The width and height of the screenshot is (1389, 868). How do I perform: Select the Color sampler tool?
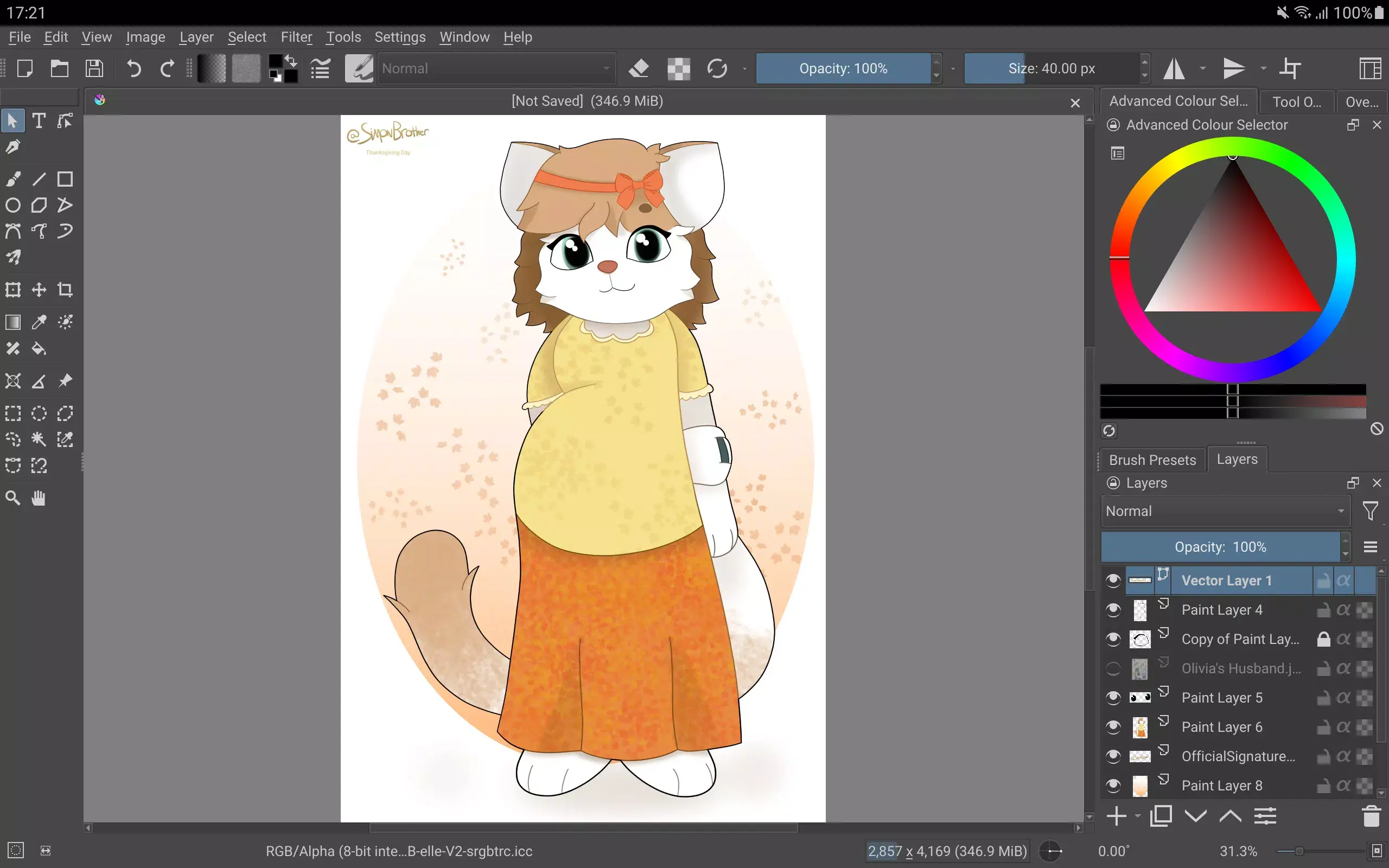(39, 322)
